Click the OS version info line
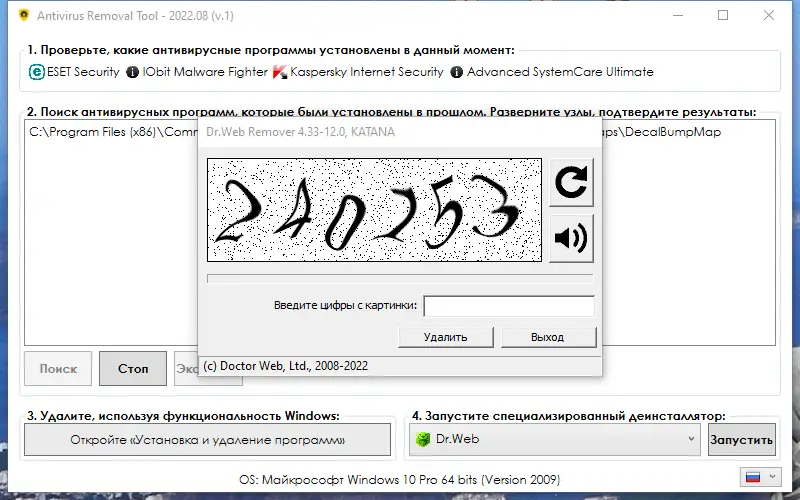The image size is (800, 500). [399, 480]
